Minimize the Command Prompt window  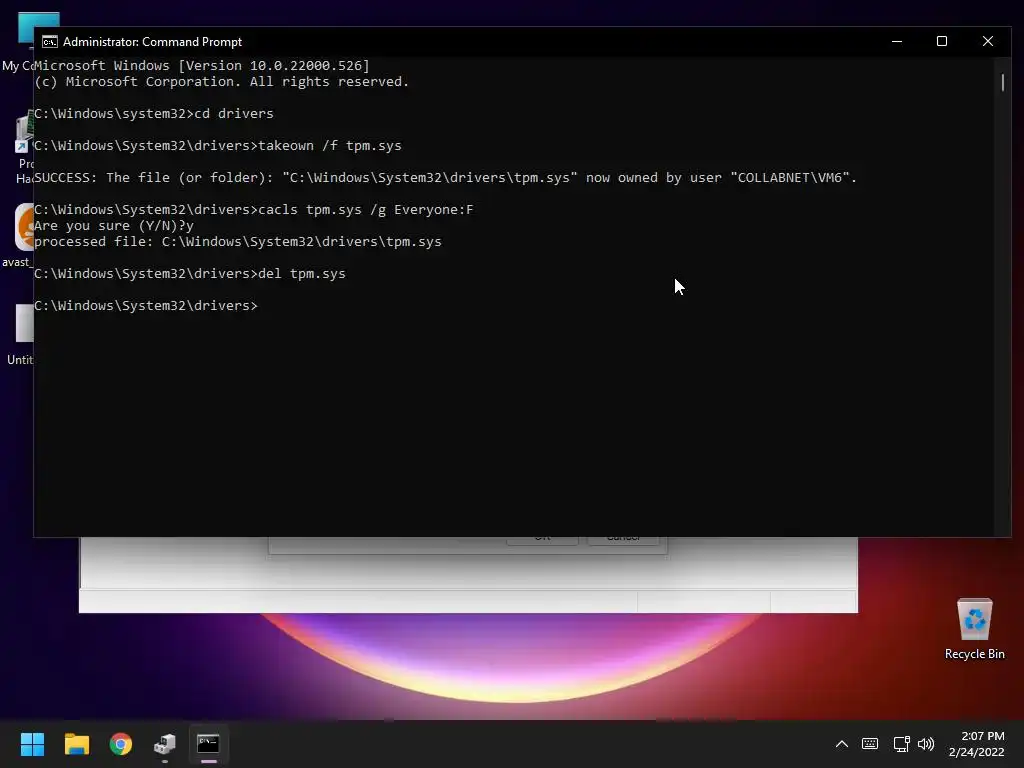897,41
